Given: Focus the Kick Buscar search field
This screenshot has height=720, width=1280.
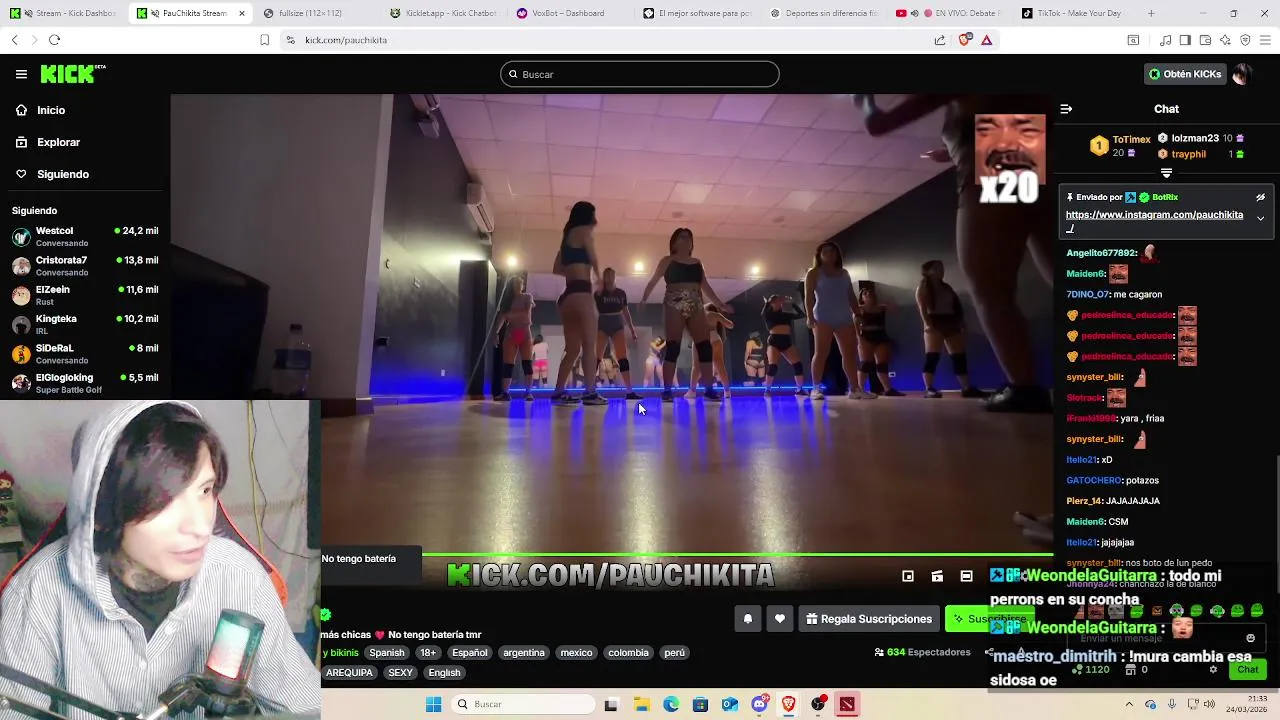Looking at the screenshot, I should tap(640, 74).
